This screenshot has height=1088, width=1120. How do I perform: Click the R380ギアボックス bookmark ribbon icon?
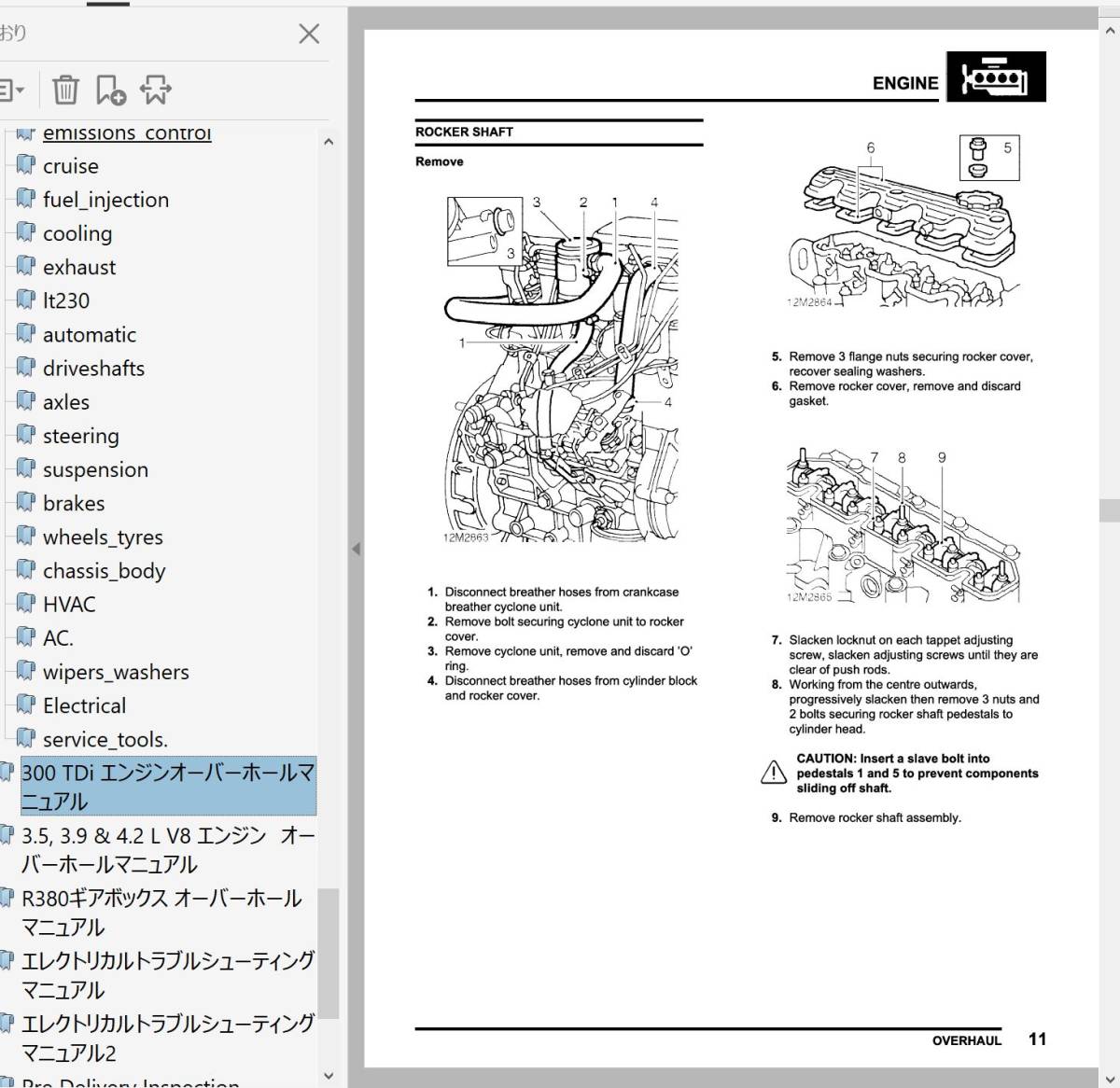(7, 898)
